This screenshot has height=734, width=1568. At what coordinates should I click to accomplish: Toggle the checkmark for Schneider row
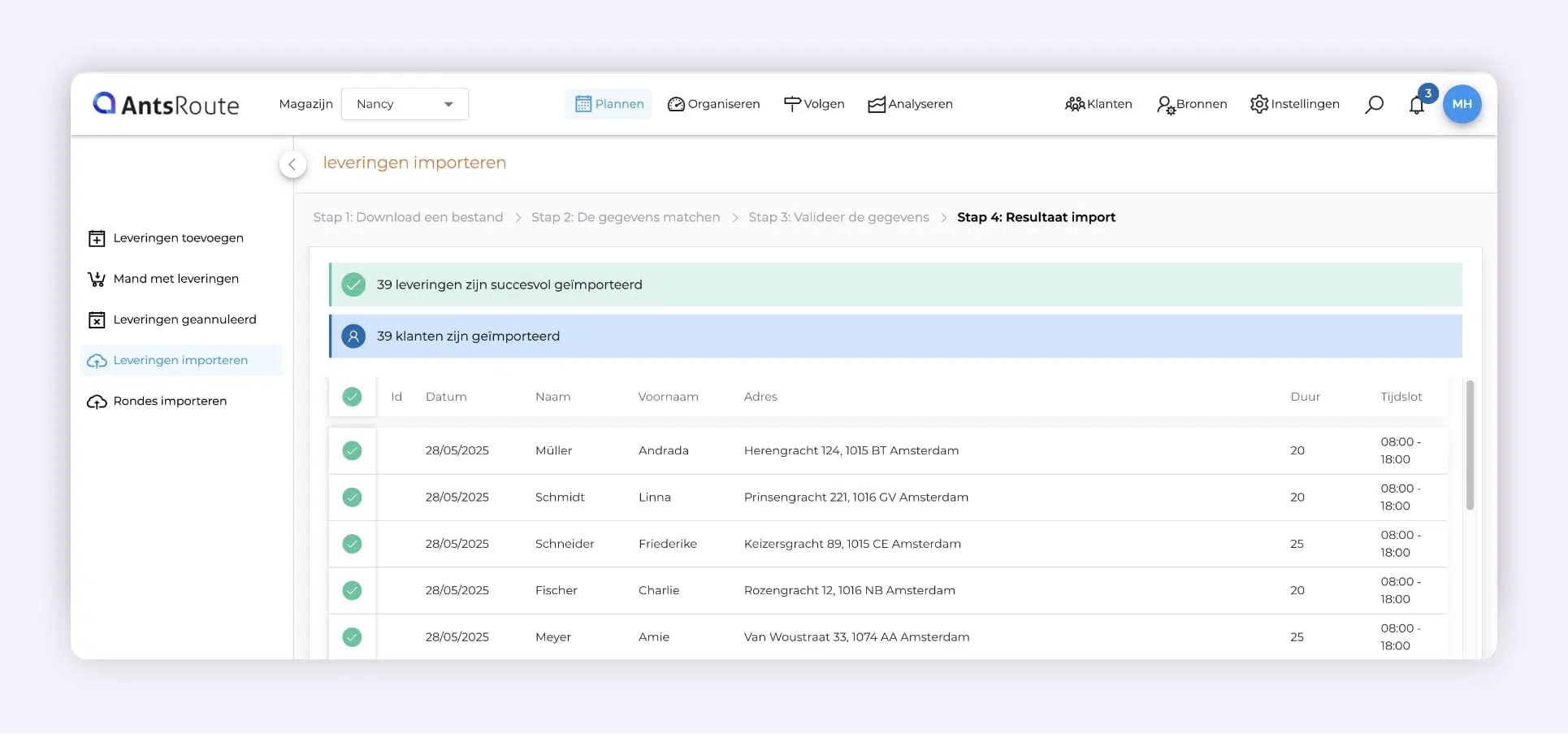352,544
